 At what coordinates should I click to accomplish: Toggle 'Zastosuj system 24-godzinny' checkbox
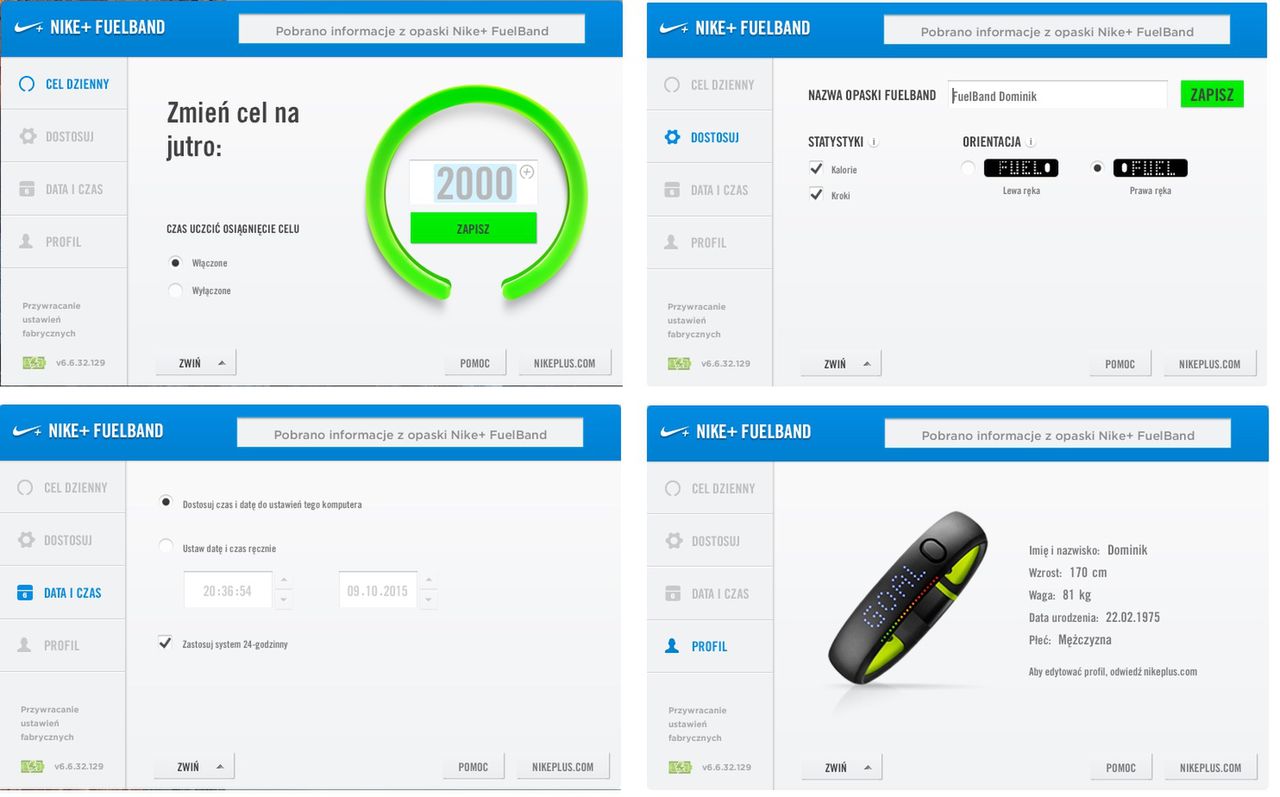point(165,643)
